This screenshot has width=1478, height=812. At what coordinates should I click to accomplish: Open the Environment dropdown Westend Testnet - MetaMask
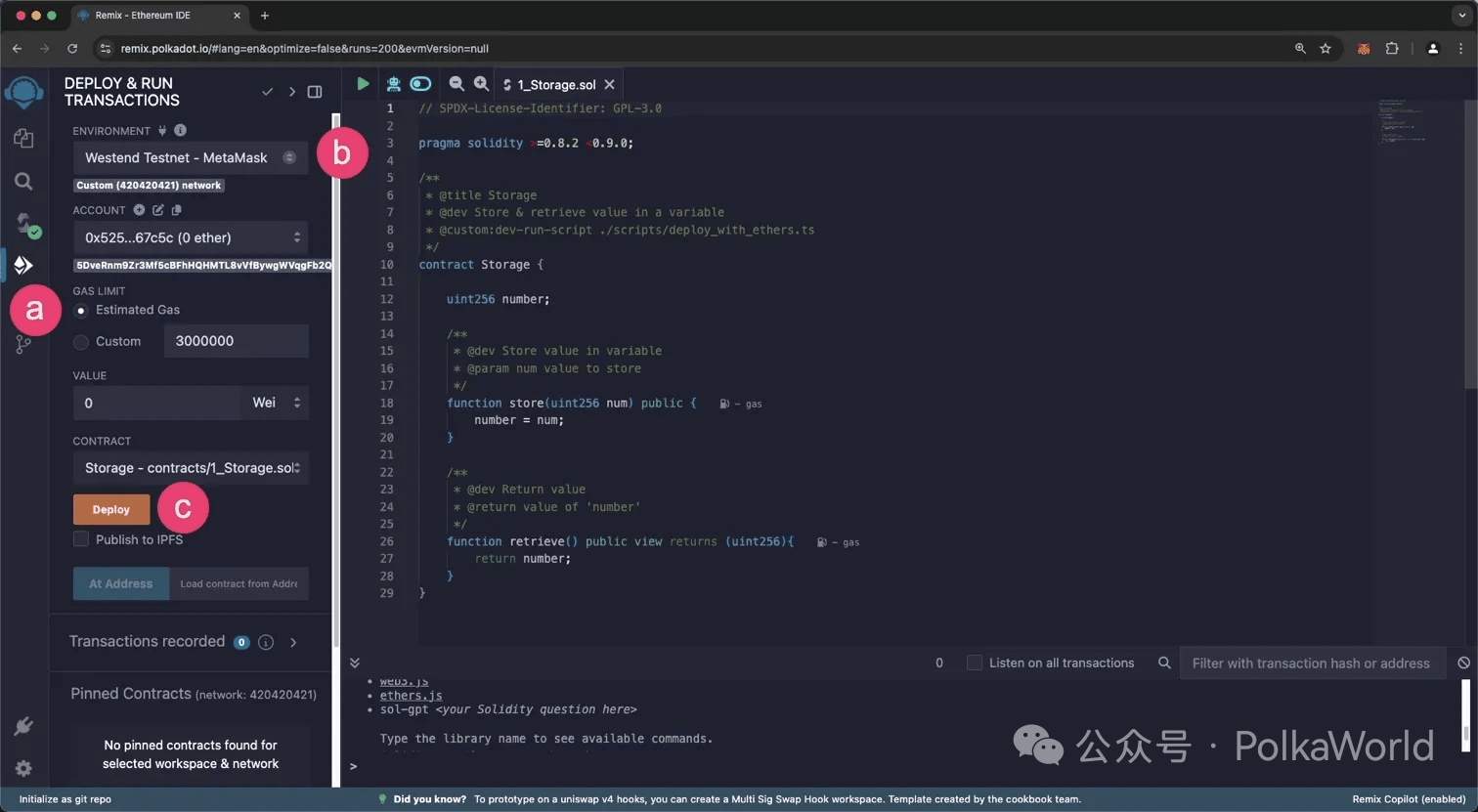point(191,157)
